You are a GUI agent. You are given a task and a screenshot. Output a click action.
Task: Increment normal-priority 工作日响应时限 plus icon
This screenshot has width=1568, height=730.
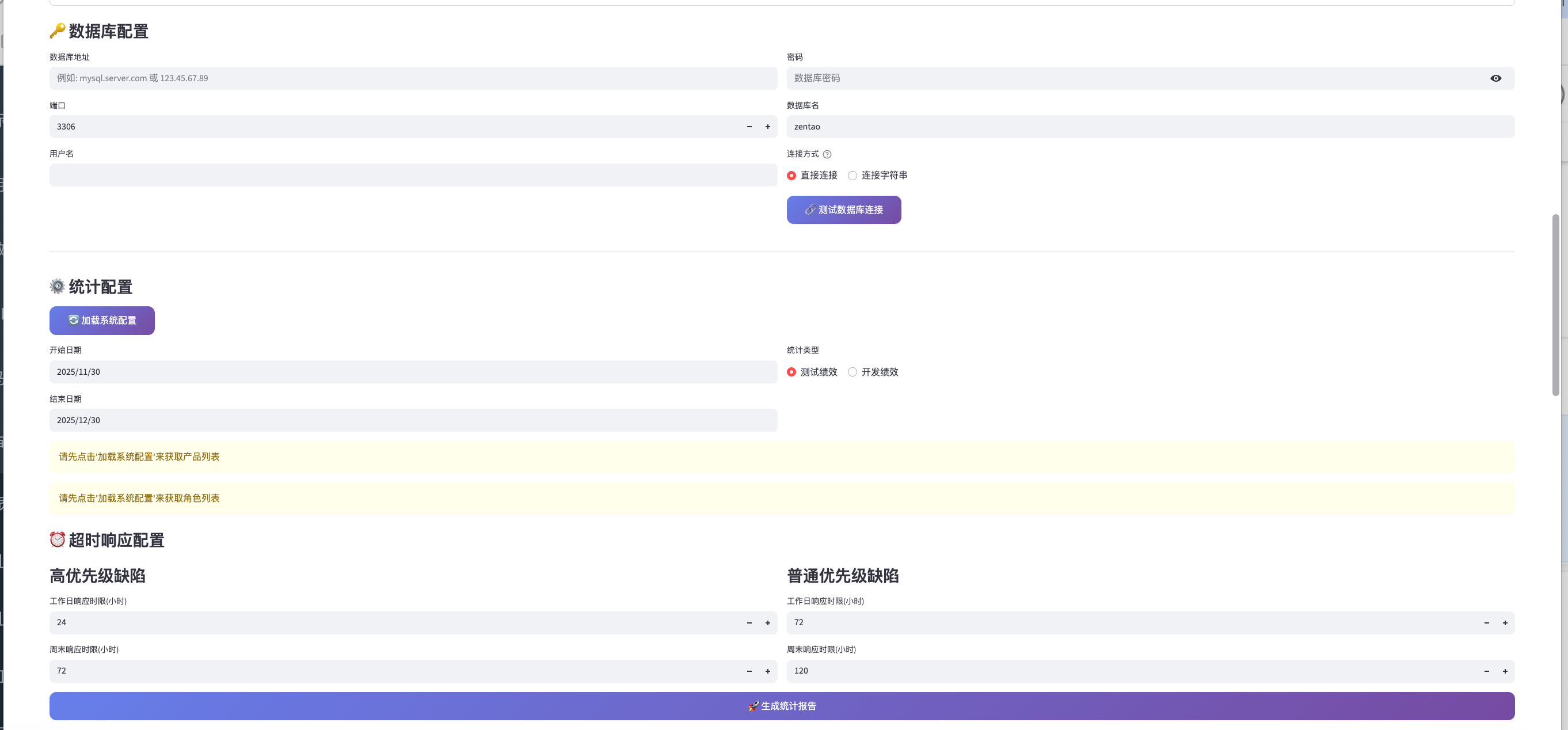1505,622
